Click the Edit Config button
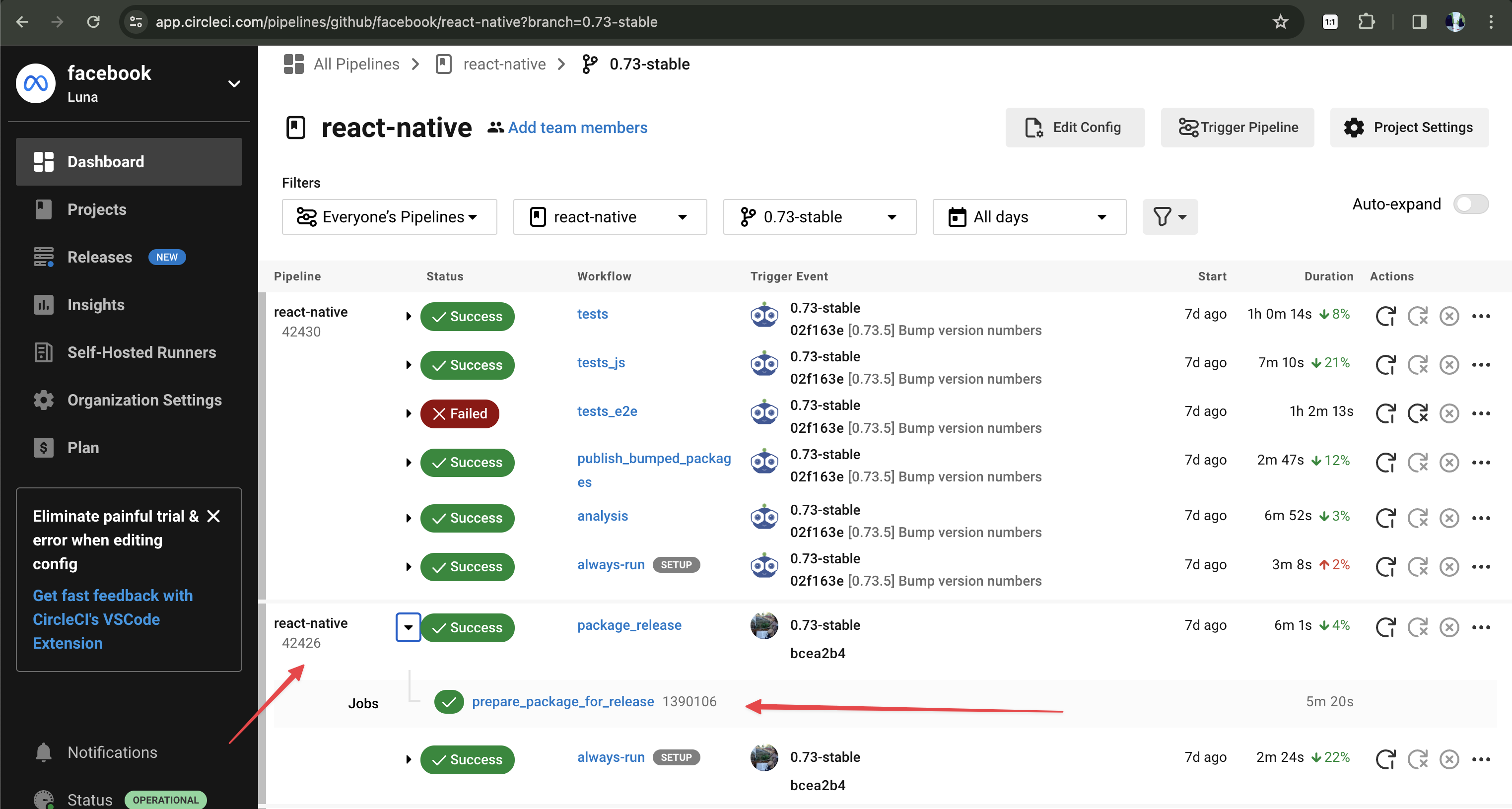Viewport: 1512px width, 809px height. coord(1075,128)
